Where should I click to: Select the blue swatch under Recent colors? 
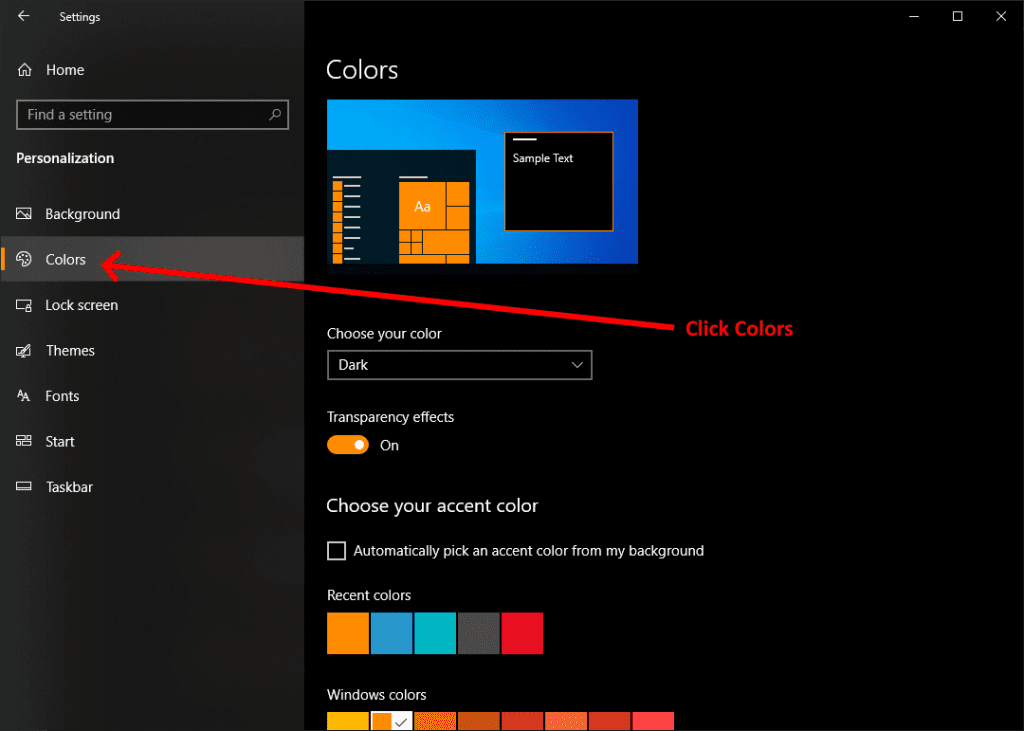(x=391, y=633)
